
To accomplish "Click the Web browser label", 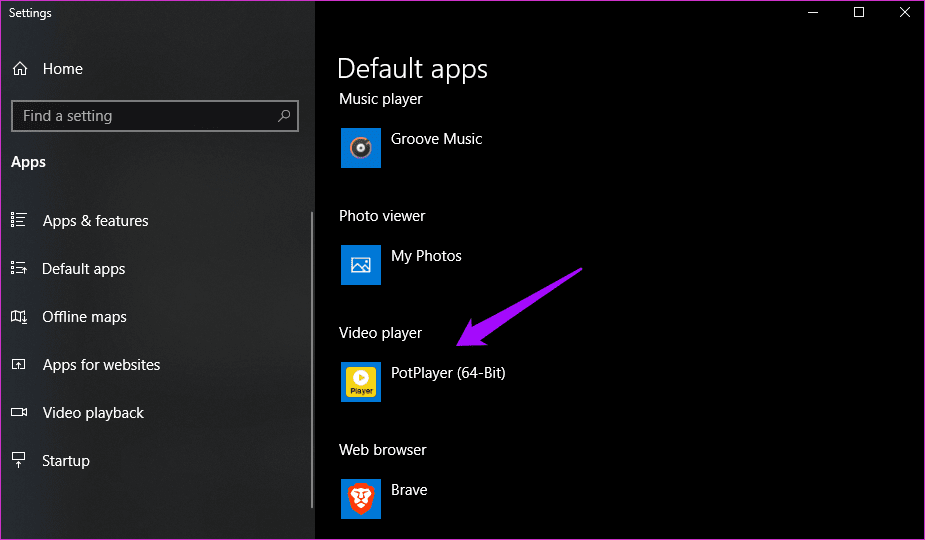I will [382, 450].
